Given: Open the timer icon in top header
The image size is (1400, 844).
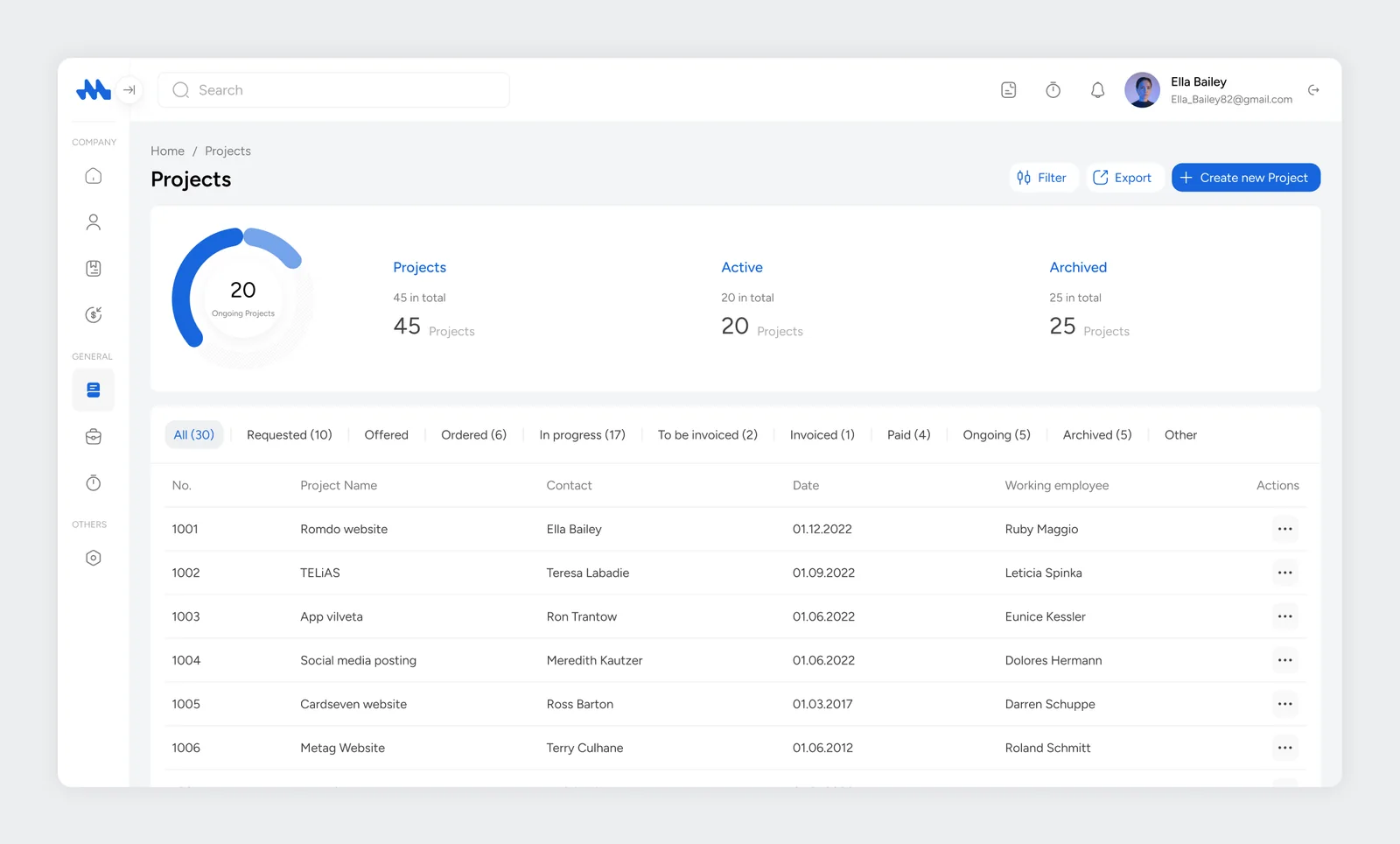Looking at the screenshot, I should [1053, 89].
